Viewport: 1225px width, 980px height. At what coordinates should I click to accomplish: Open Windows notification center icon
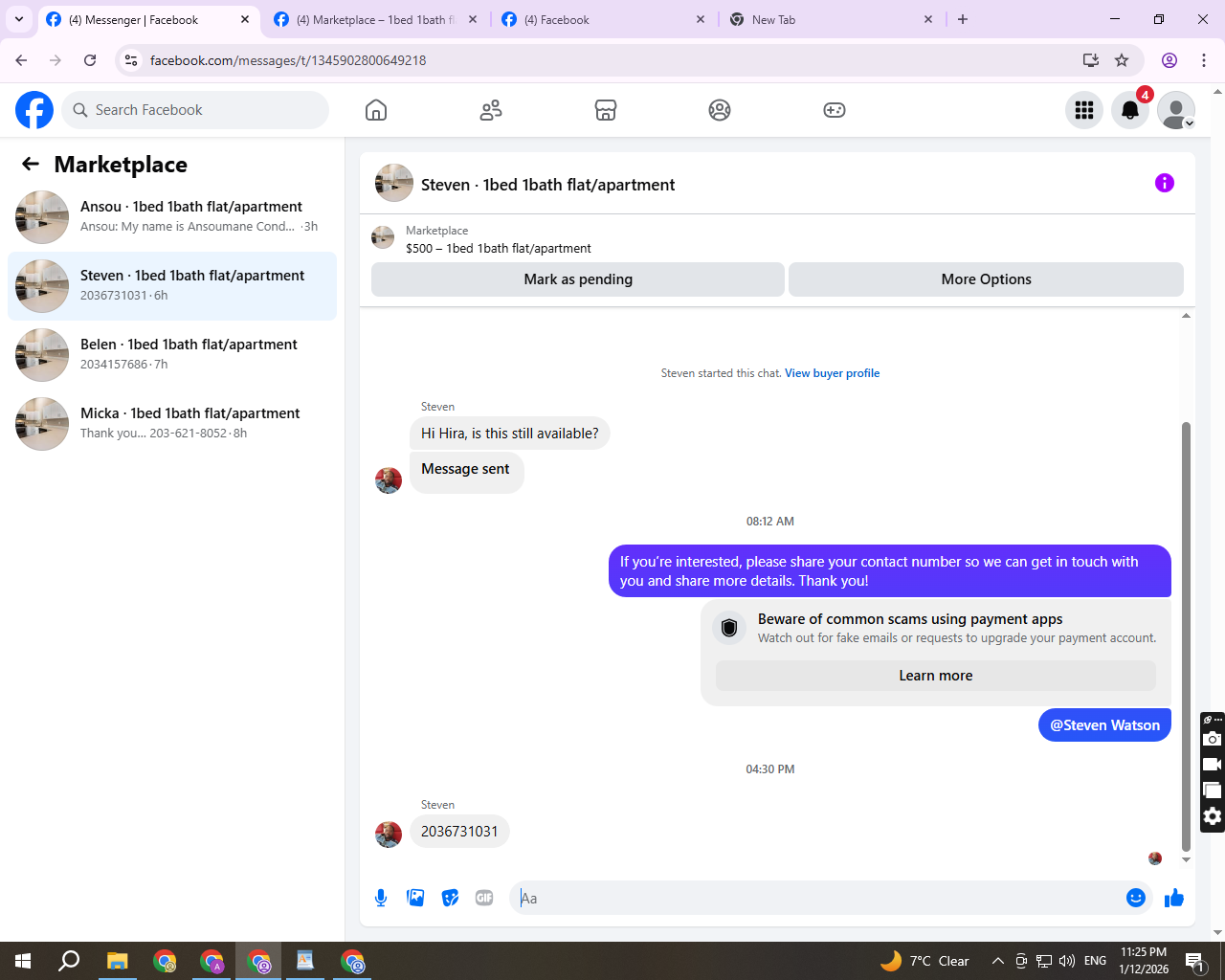tap(1194, 961)
